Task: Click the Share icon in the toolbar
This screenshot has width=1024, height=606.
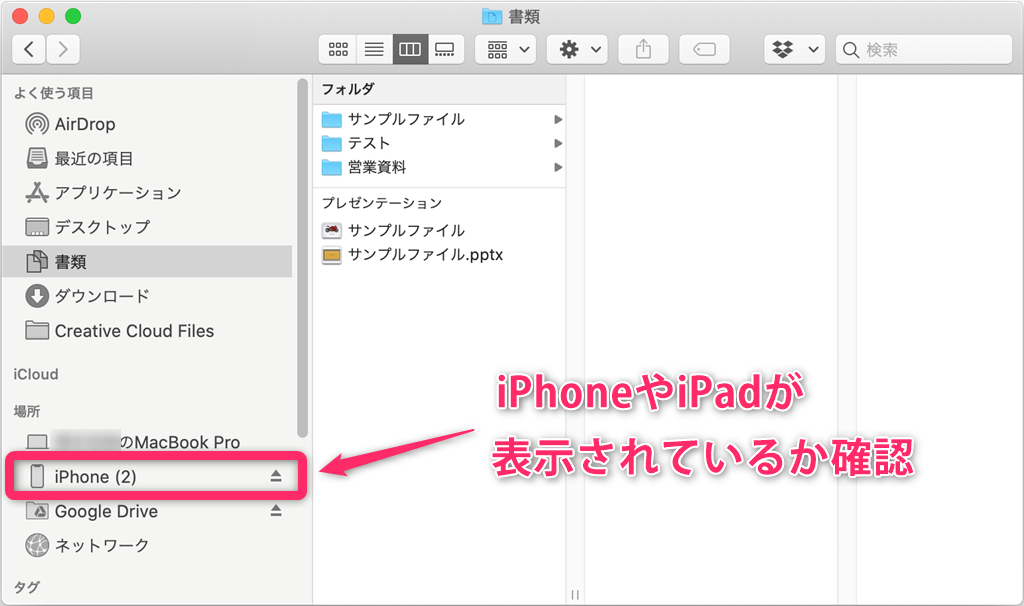Action: 643,48
